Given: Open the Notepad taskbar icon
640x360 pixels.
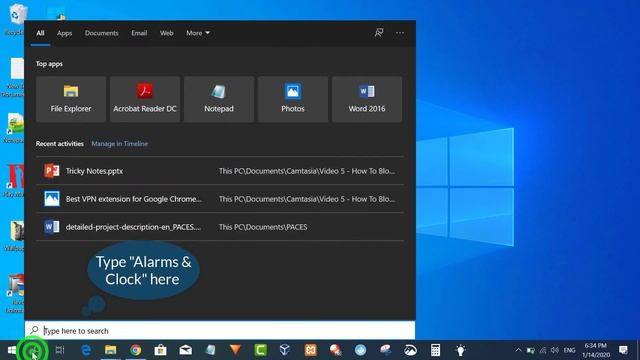Looking at the screenshot, I should coord(211,350).
